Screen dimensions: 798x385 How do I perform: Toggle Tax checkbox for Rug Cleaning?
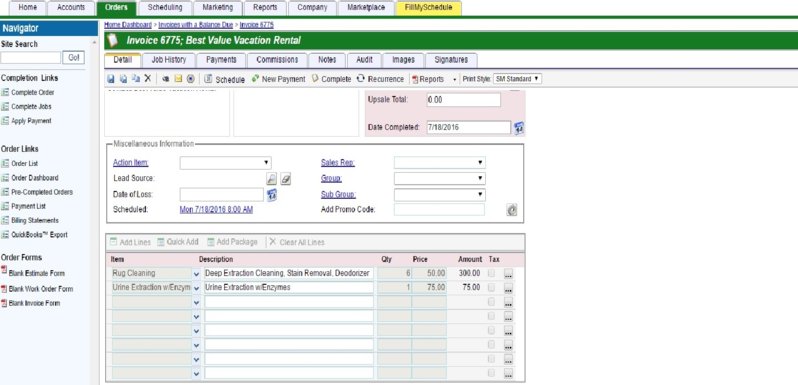pos(491,273)
